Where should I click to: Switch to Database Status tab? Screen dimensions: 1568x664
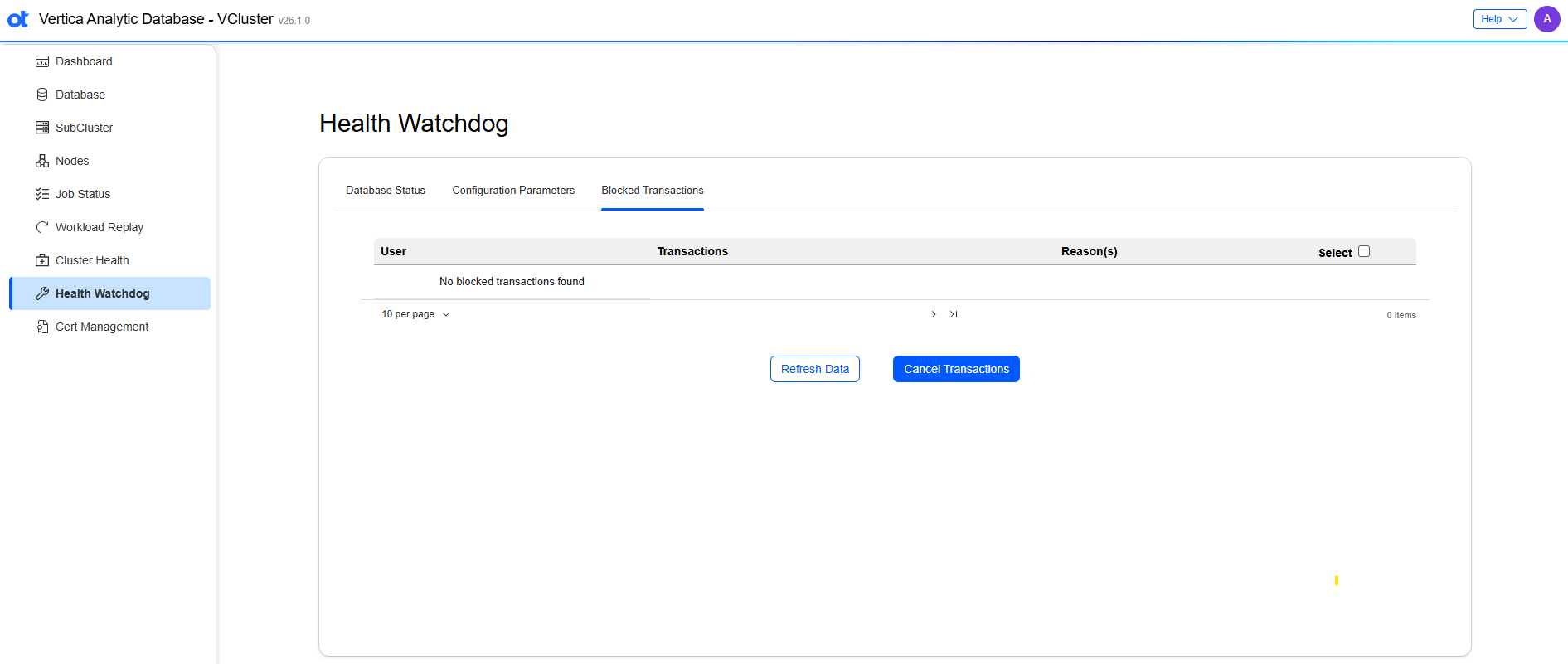pyautogui.click(x=386, y=191)
